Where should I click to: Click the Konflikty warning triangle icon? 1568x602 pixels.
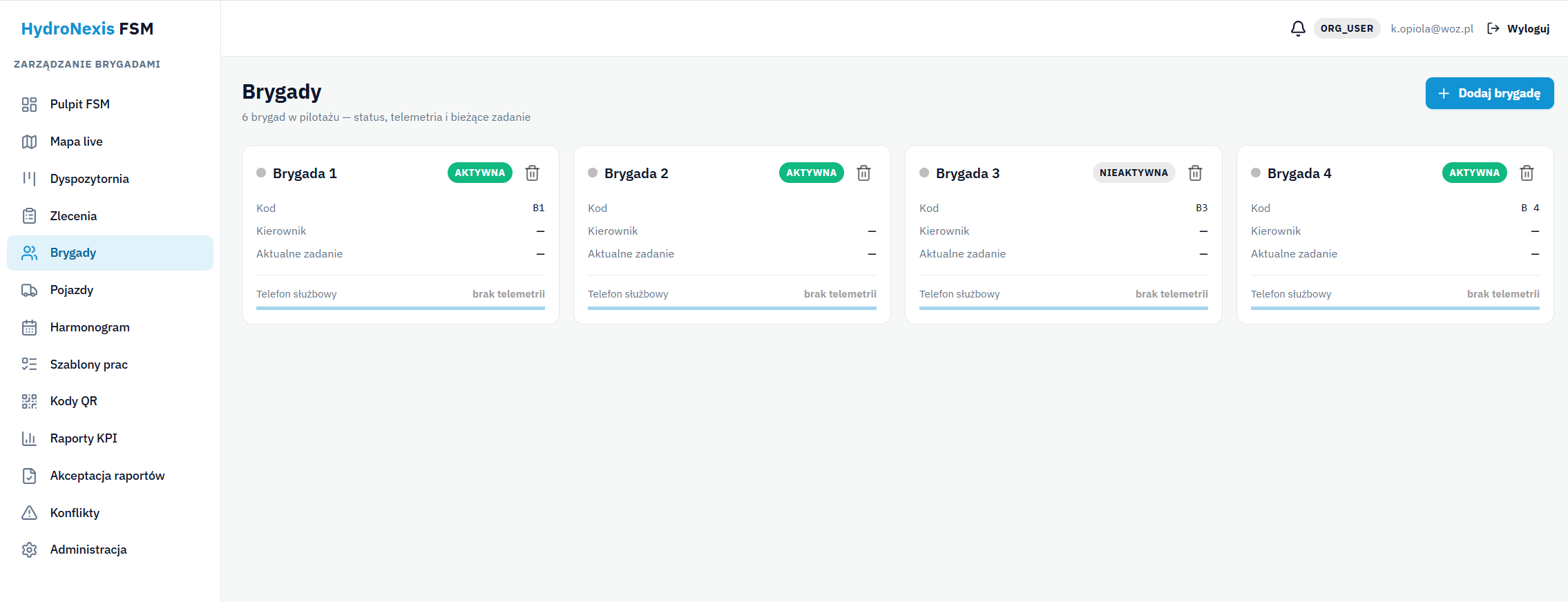coord(29,513)
